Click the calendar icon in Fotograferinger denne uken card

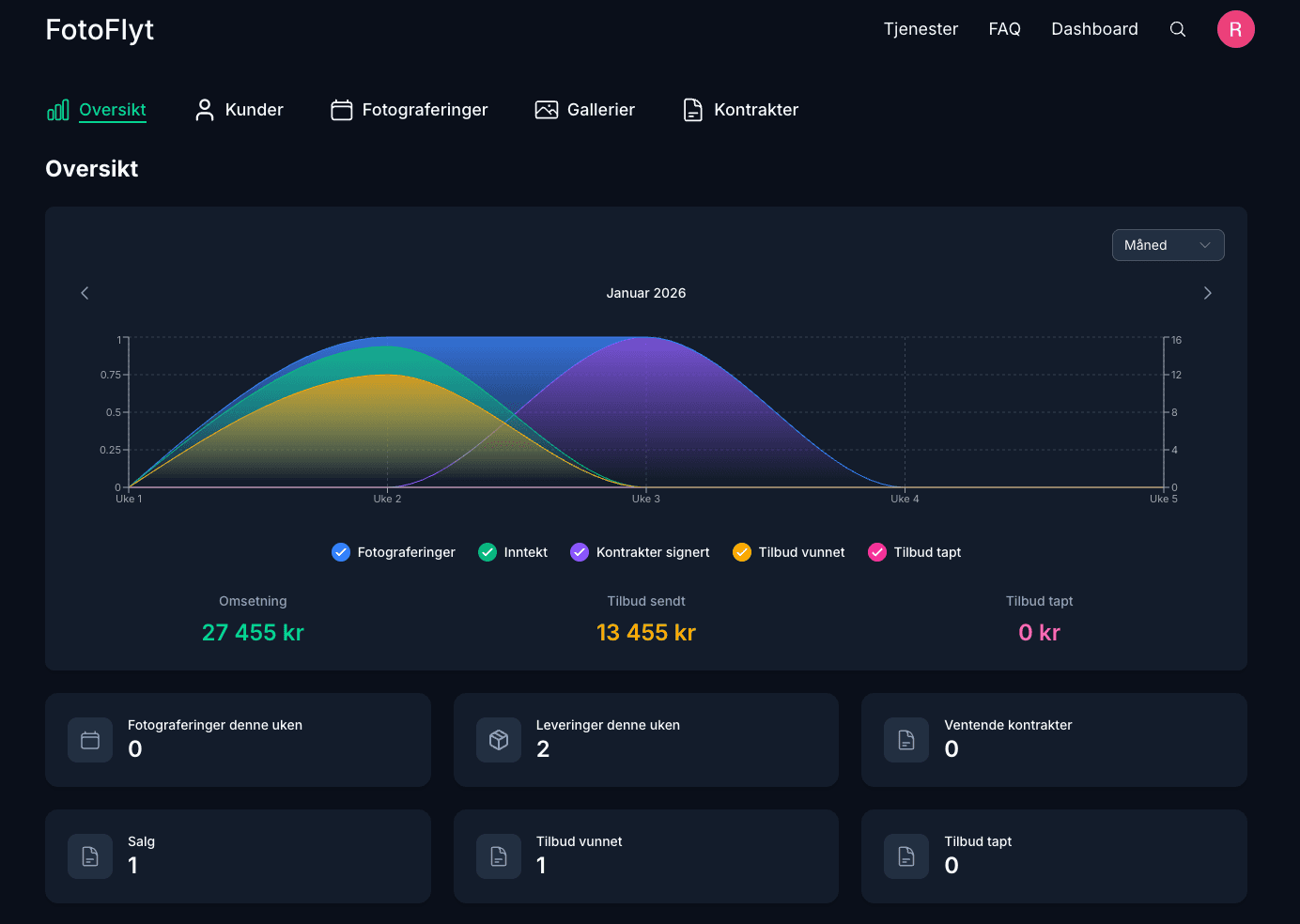click(90, 740)
